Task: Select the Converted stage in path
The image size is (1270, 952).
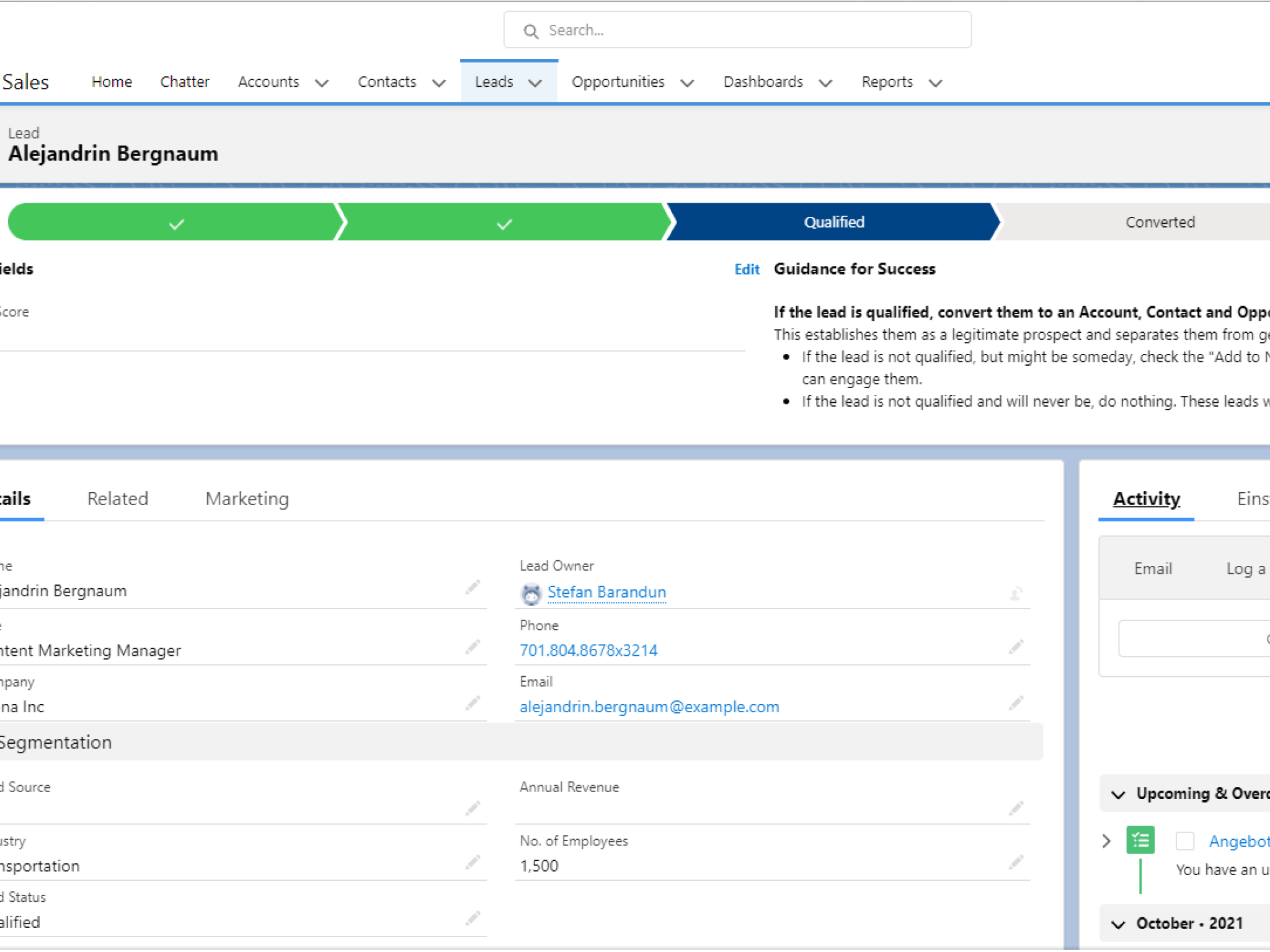Action: (x=1160, y=222)
